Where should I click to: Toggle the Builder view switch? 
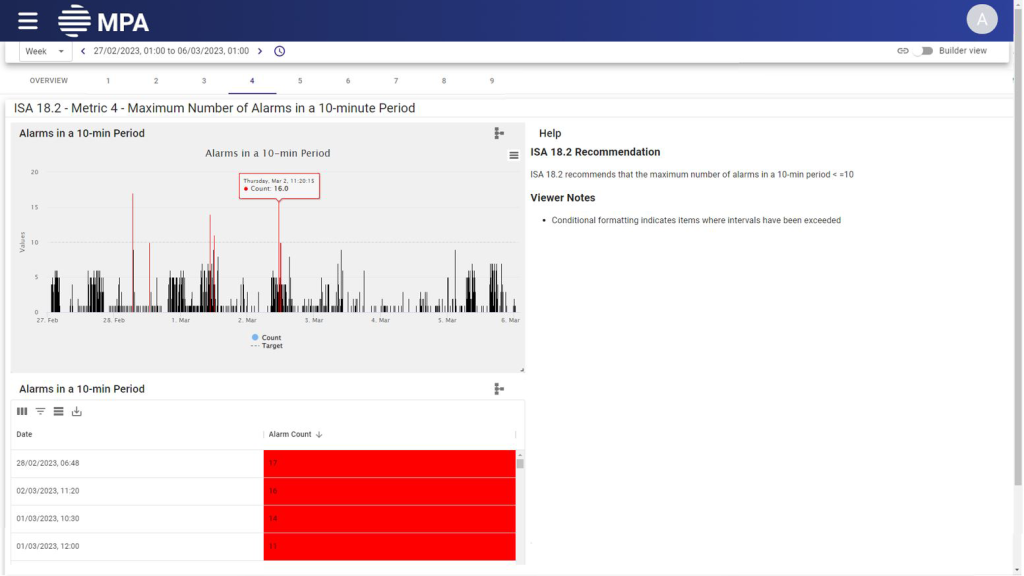pos(923,51)
